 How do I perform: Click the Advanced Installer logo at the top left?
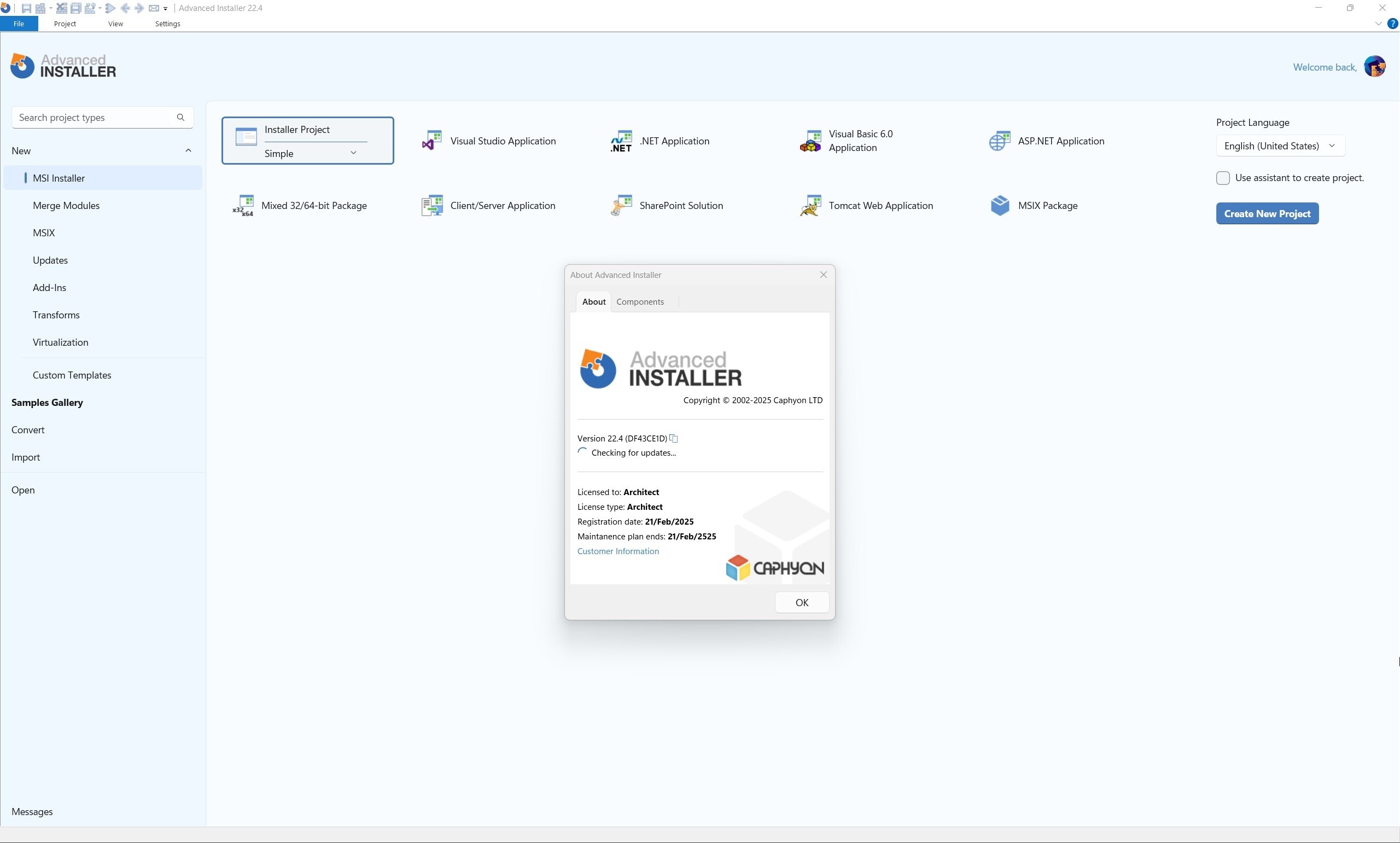pos(63,66)
